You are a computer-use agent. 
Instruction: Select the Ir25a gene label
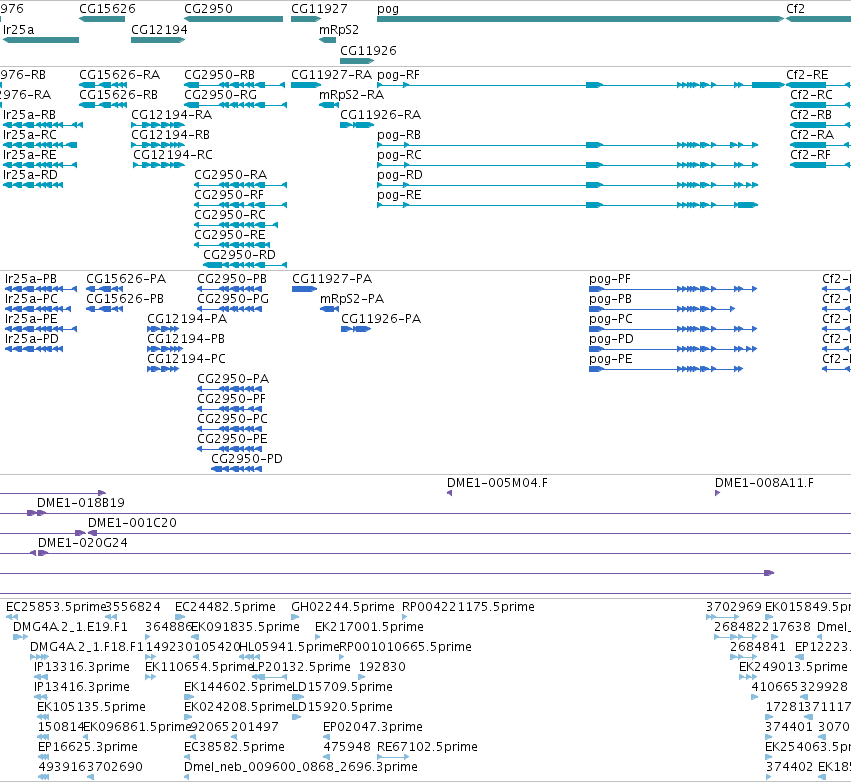[18, 29]
